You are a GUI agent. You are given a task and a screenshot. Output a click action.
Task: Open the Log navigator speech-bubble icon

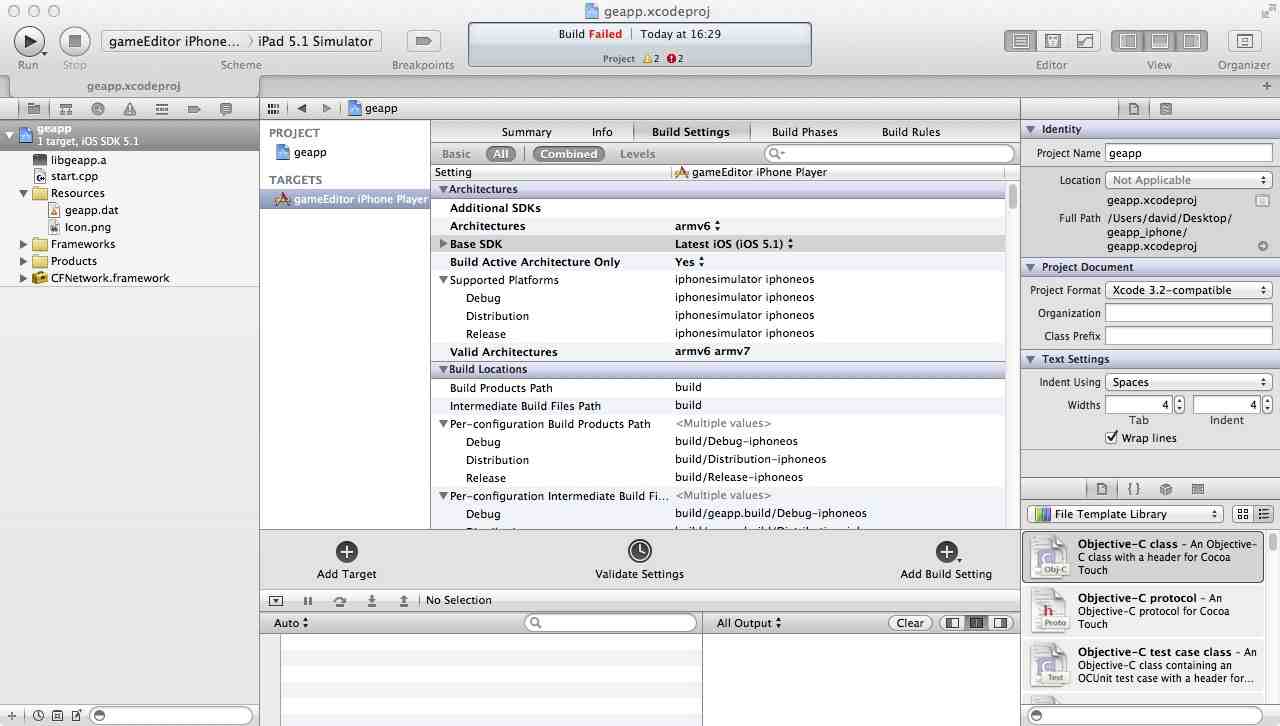pyautogui.click(x=226, y=108)
